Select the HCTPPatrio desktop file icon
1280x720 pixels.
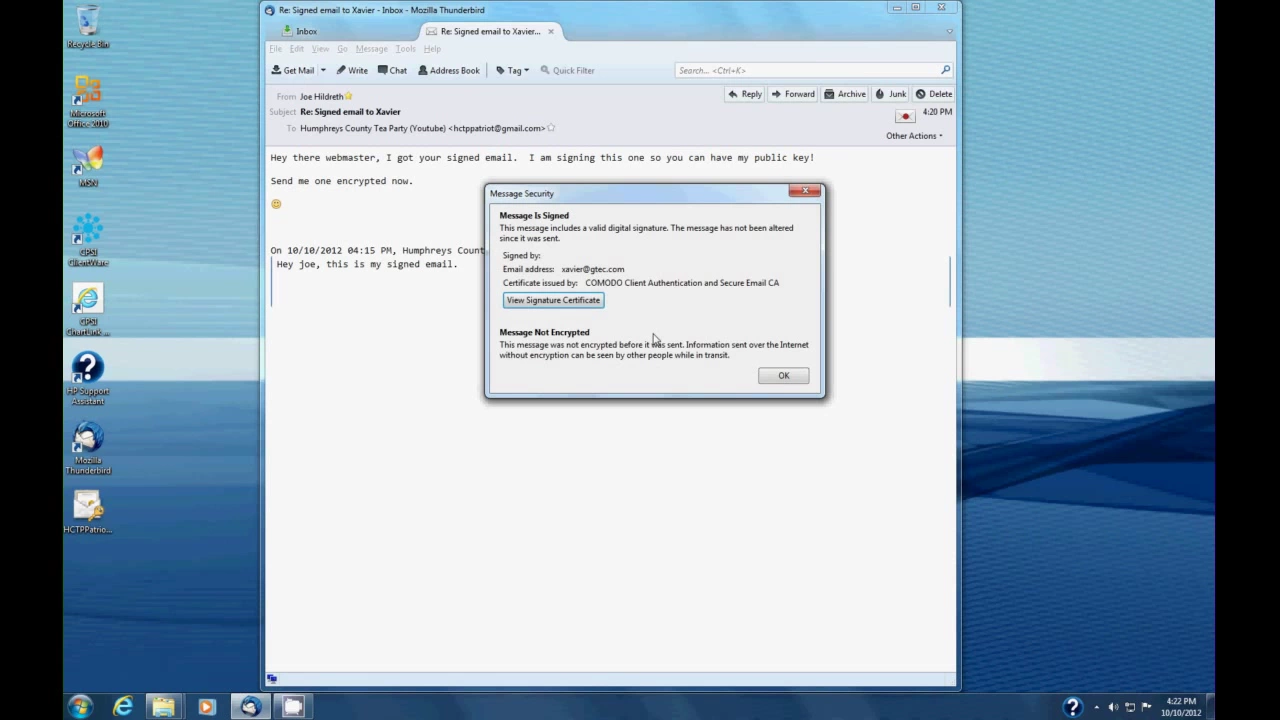tap(88, 512)
